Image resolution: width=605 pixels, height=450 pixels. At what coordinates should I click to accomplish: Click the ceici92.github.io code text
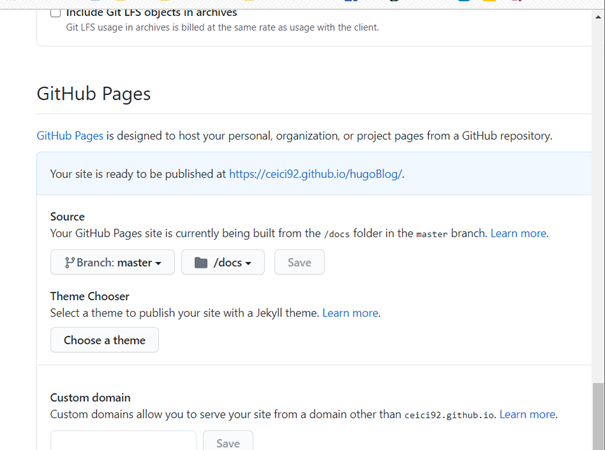(449, 415)
